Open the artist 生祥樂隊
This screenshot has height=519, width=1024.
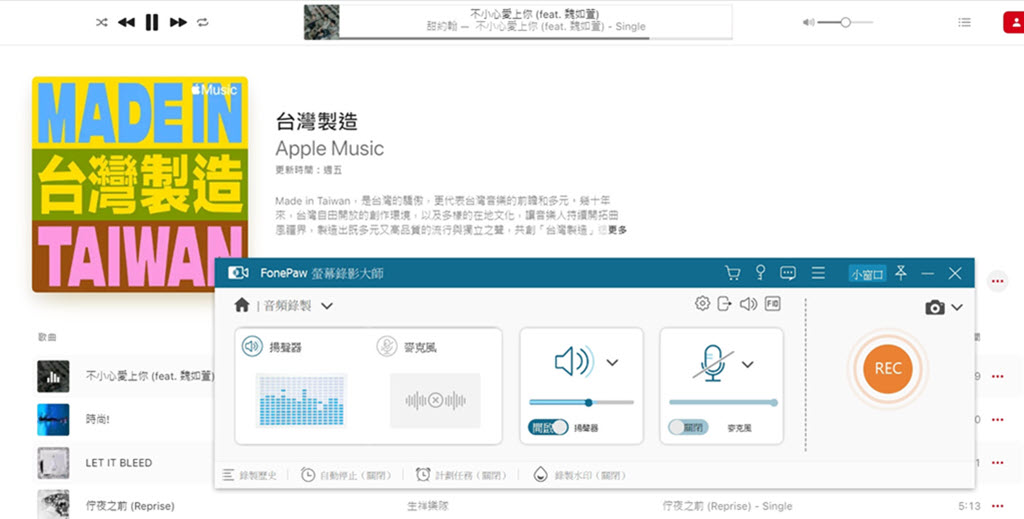428,505
